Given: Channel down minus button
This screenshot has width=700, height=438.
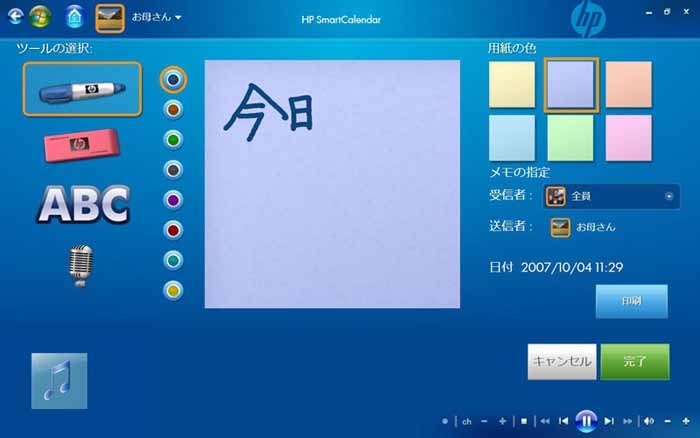Looking at the screenshot, I should coord(484,421).
